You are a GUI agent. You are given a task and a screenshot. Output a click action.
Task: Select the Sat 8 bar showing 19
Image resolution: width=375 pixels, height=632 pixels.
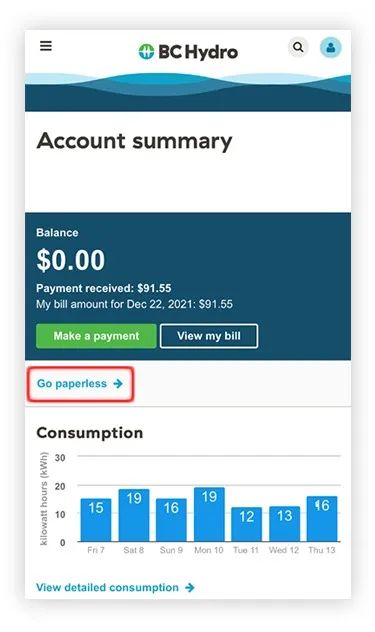(x=134, y=515)
